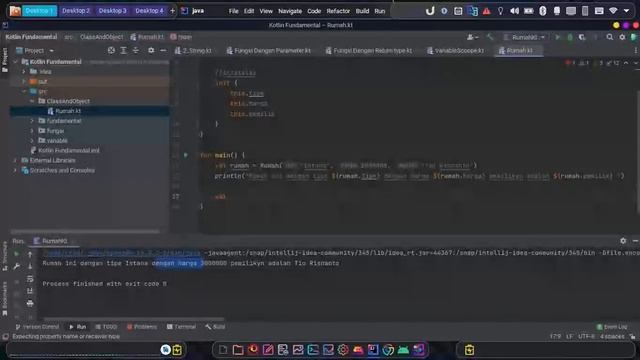Click the down arrow in Run console
Viewport: 640px width, 360px height.
click(x=30, y=266)
